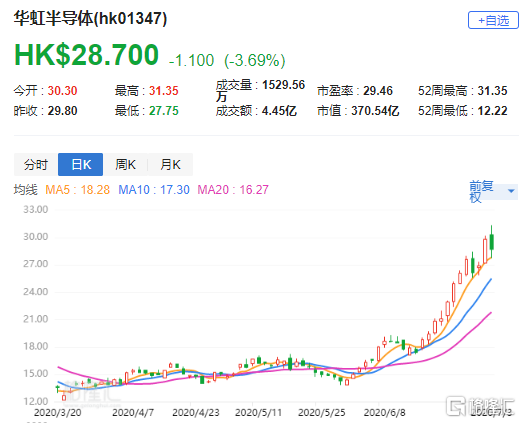The width and height of the screenshot is (521, 423).
Task: Open the 月K monthly chart tab
Action: point(170,165)
